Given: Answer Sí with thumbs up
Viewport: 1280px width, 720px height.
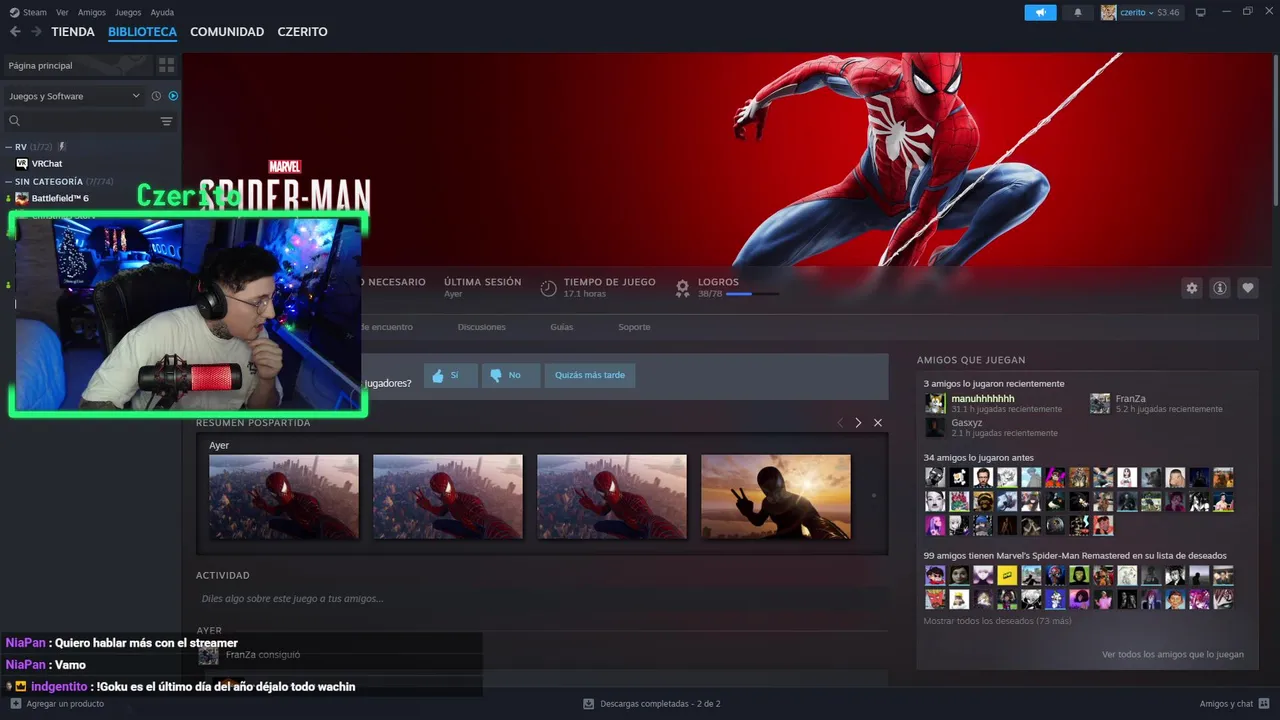Looking at the screenshot, I should pos(450,375).
